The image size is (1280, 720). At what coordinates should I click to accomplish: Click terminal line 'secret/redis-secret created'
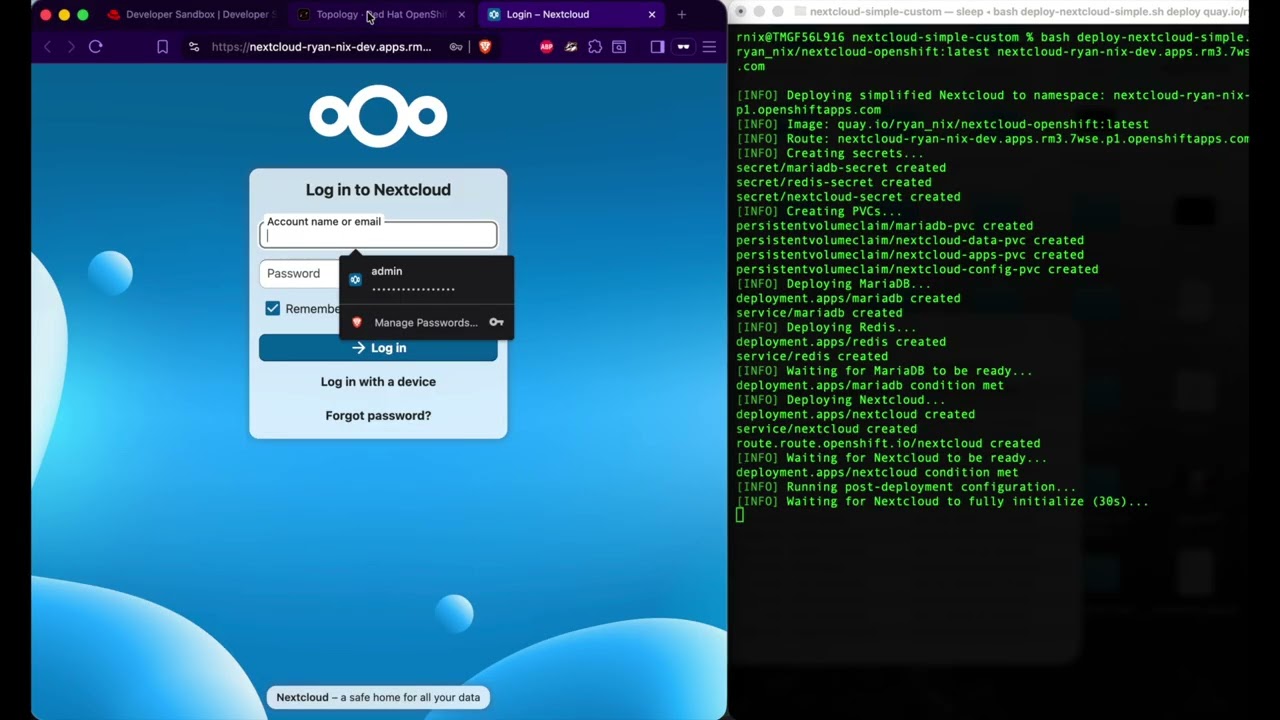point(834,183)
